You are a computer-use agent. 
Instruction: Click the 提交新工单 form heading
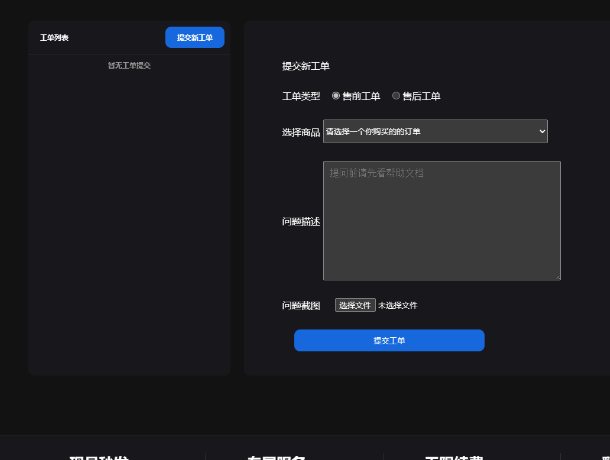[x=306, y=66]
